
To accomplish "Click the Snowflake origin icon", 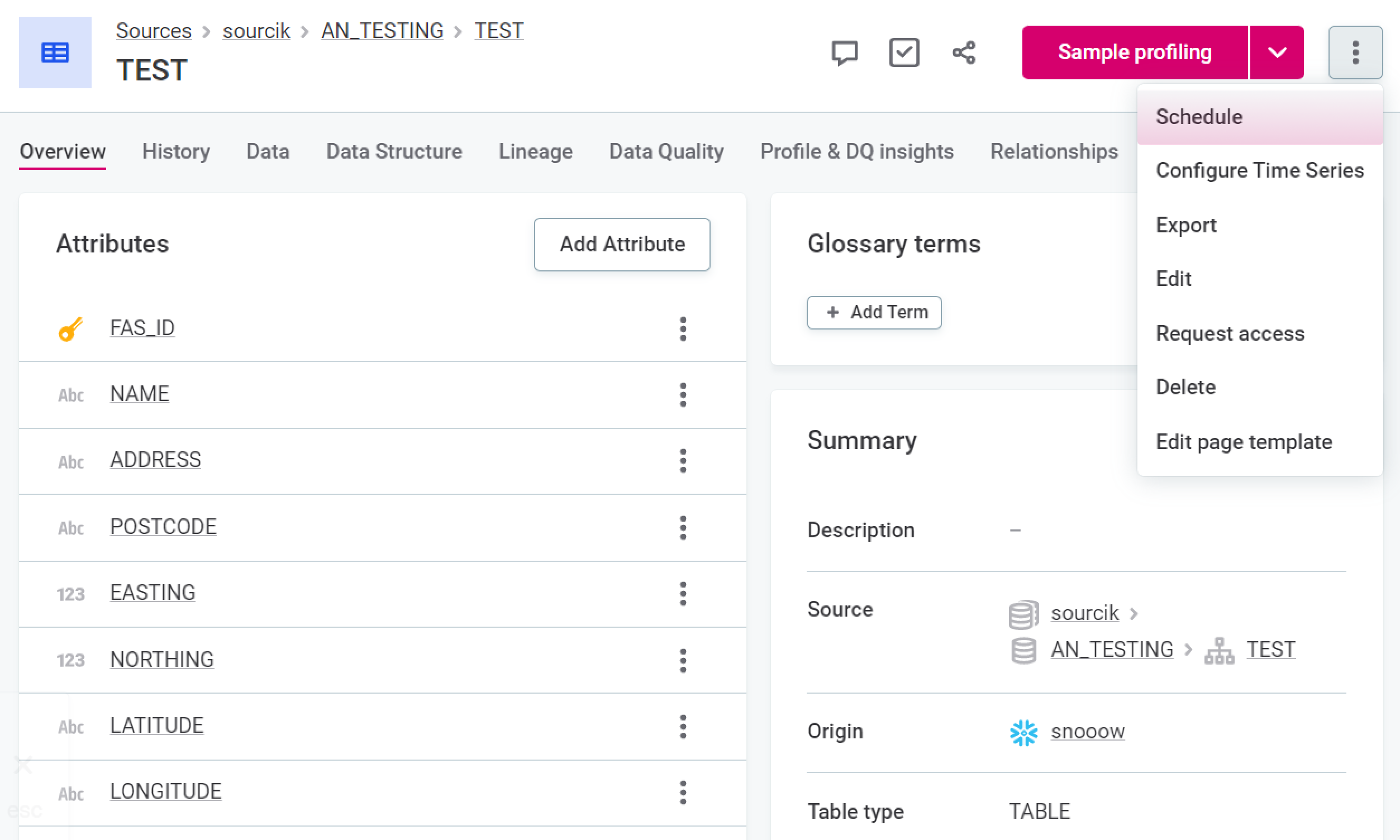I will (1023, 732).
